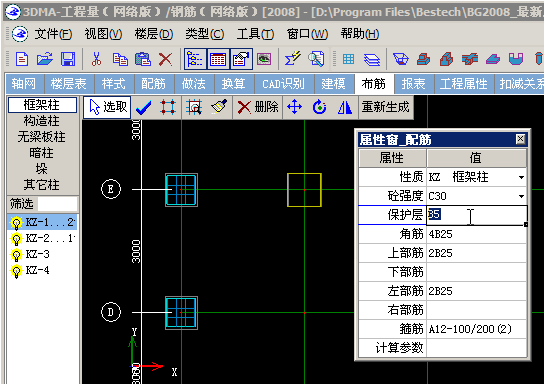The width and height of the screenshot is (544, 384).
Task: Open 帮助(H) menu
Action: (360, 34)
